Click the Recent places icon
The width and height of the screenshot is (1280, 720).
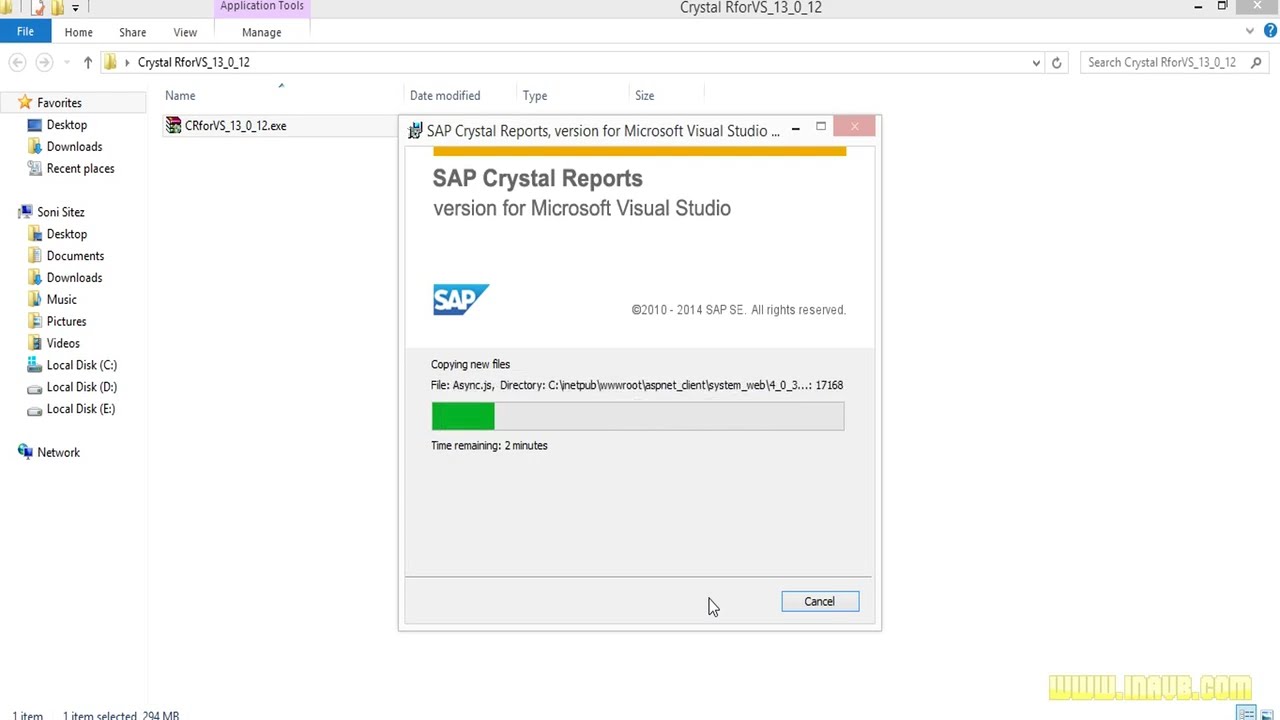(x=35, y=169)
